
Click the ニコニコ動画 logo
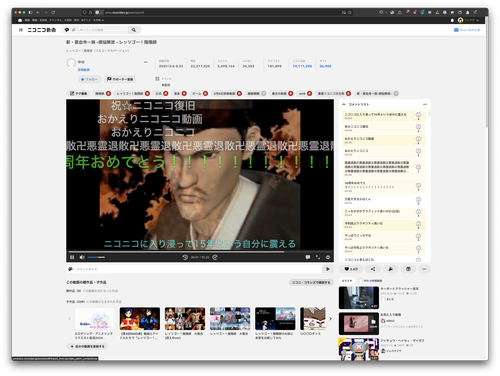pyautogui.click(x=42, y=30)
